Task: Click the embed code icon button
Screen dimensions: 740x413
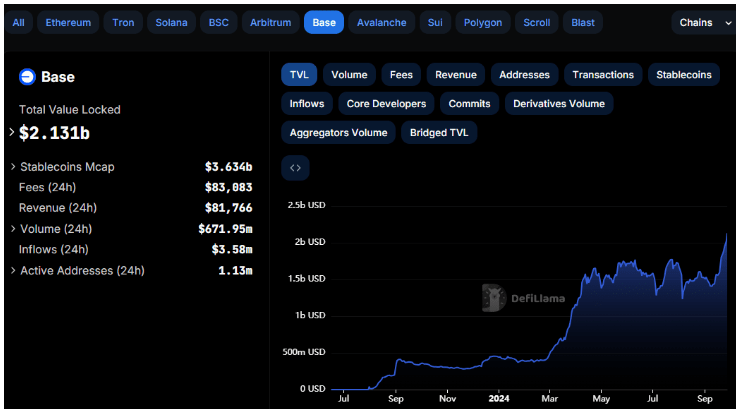Action: click(295, 168)
